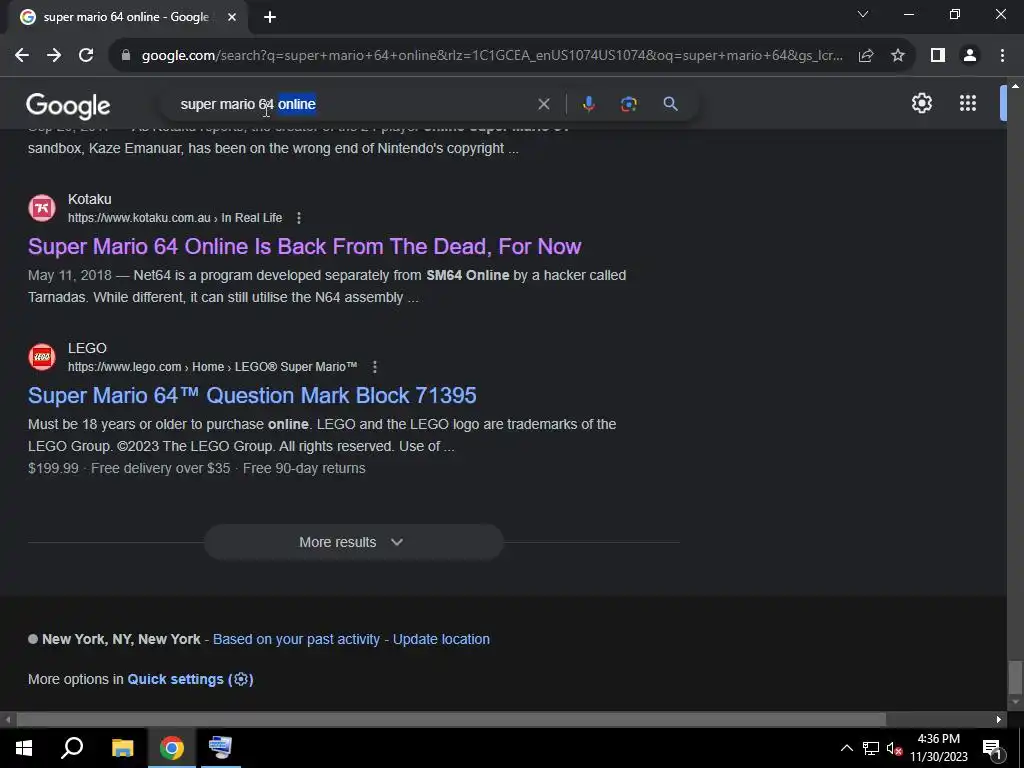
Task: Open Based on your past activity link
Action: [x=296, y=639]
